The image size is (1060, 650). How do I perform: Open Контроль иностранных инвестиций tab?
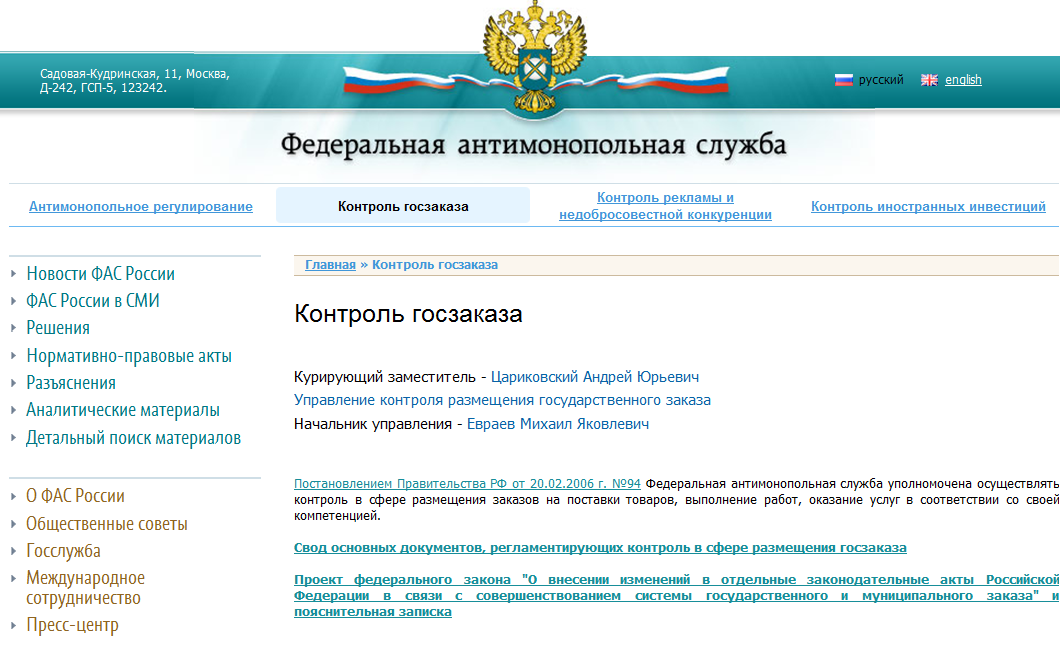pos(928,206)
